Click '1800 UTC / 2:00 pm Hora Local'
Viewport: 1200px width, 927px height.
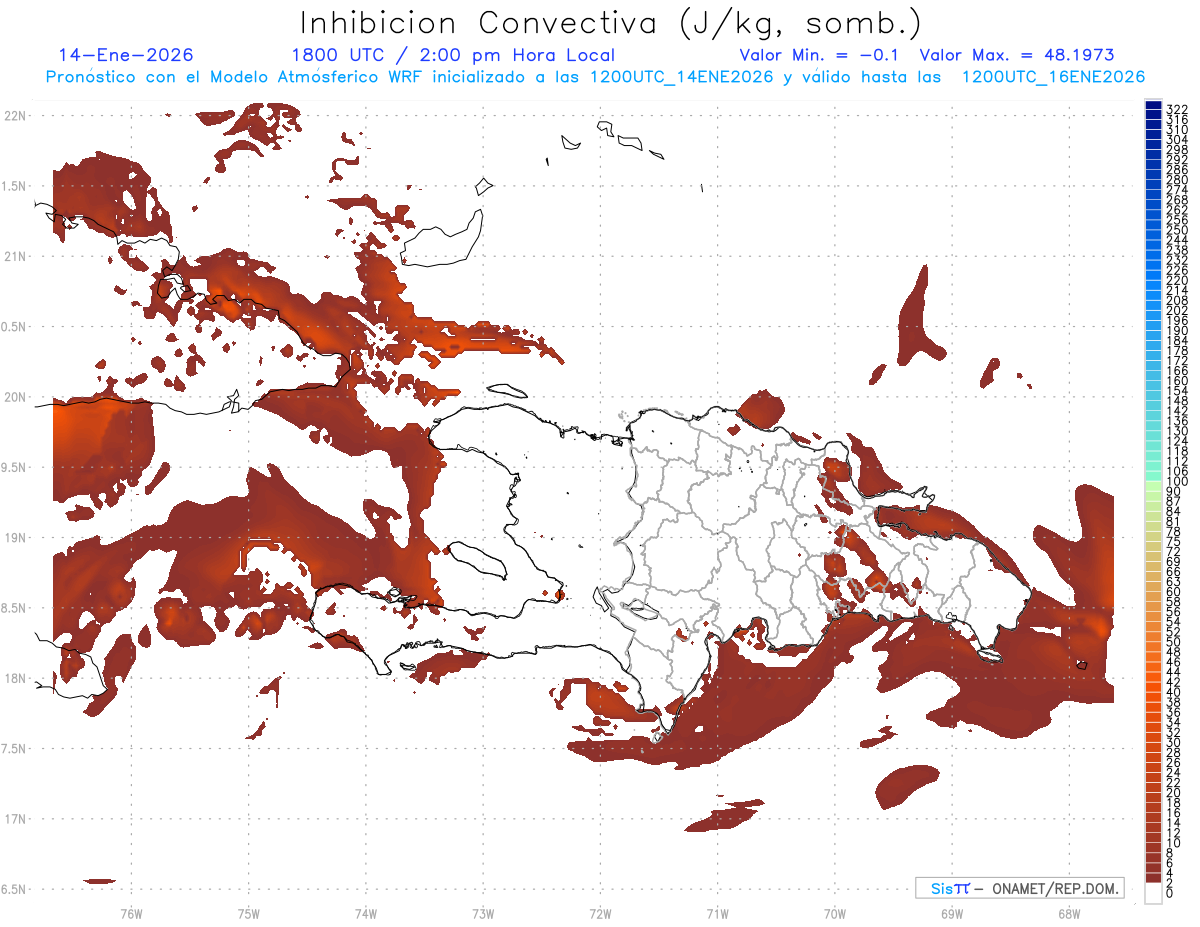[x=453, y=55]
